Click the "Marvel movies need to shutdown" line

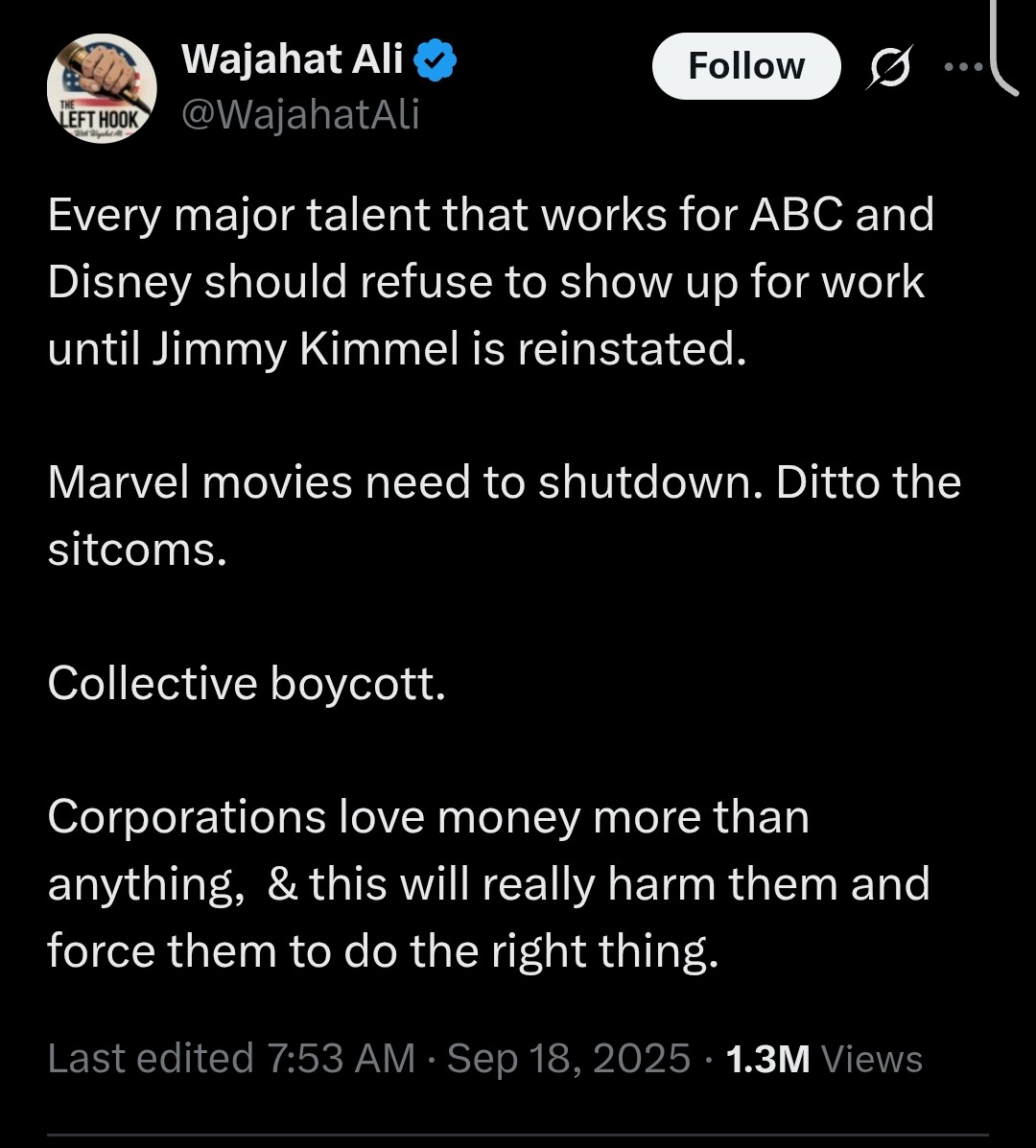click(x=505, y=482)
